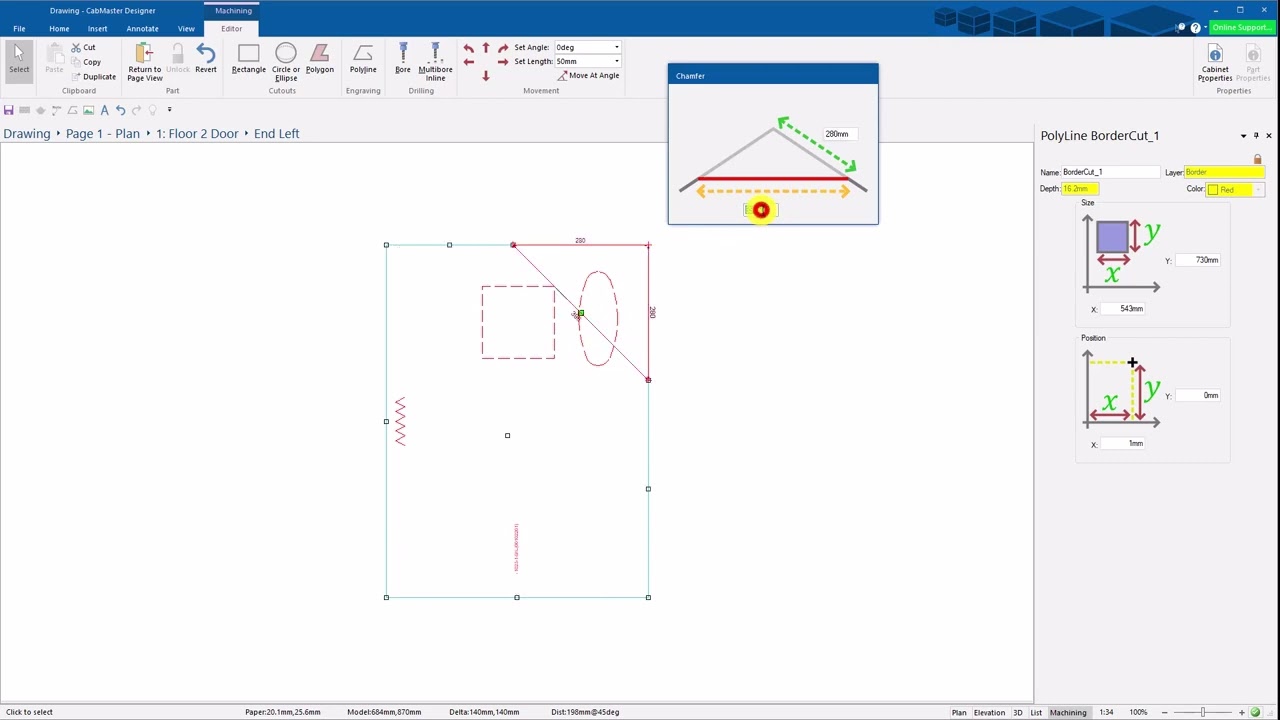Click the green status check icon
The width and height of the screenshot is (1280, 720).
[1255, 712]
